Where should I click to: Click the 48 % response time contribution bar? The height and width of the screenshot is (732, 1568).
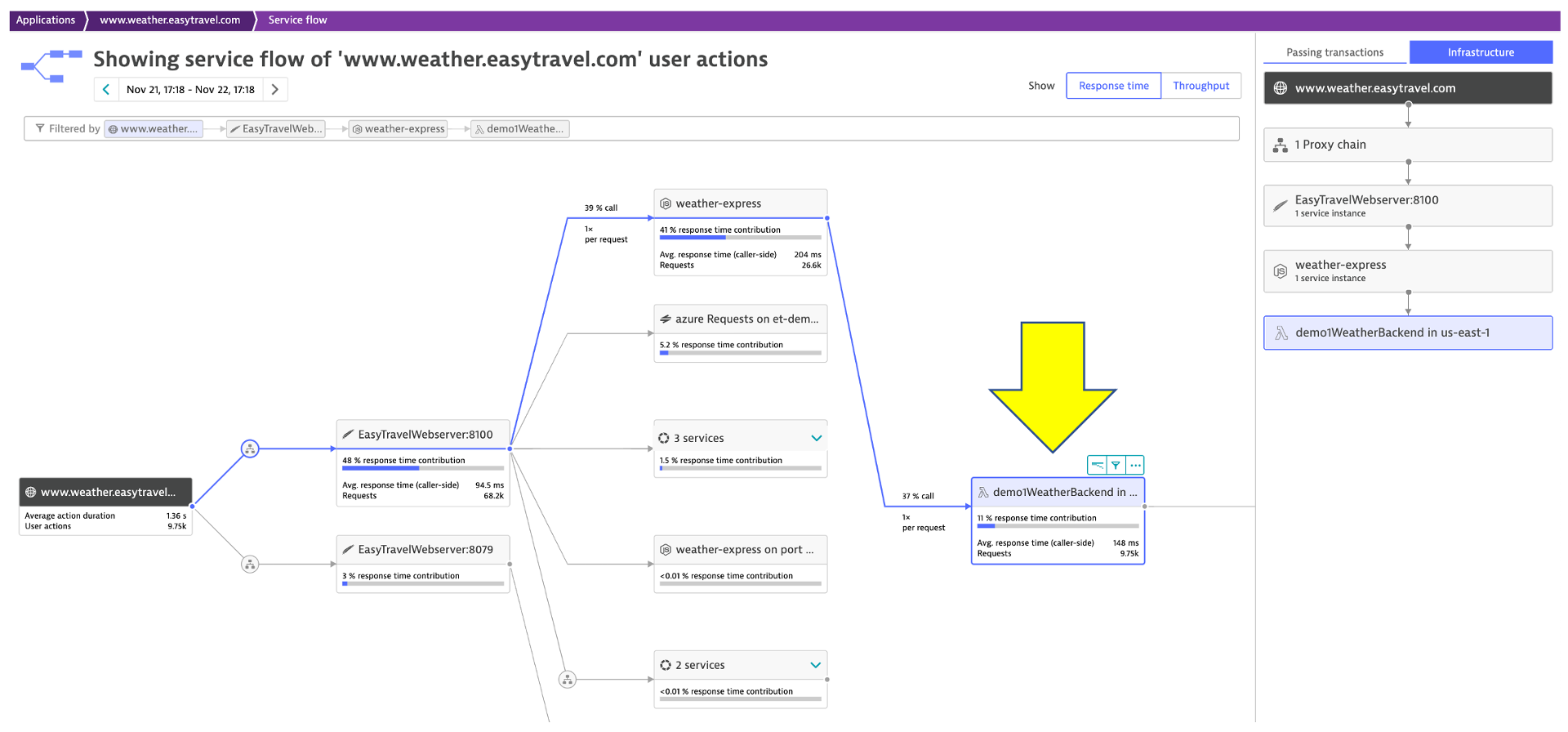pos(422,468)
